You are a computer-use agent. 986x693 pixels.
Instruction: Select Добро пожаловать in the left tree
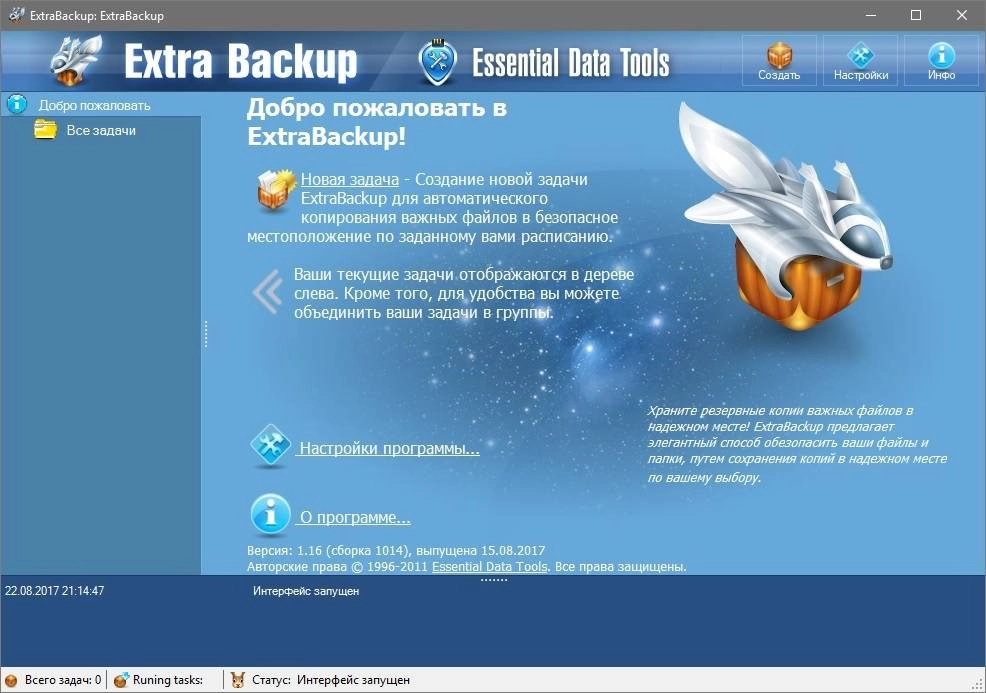coord(94,105)
